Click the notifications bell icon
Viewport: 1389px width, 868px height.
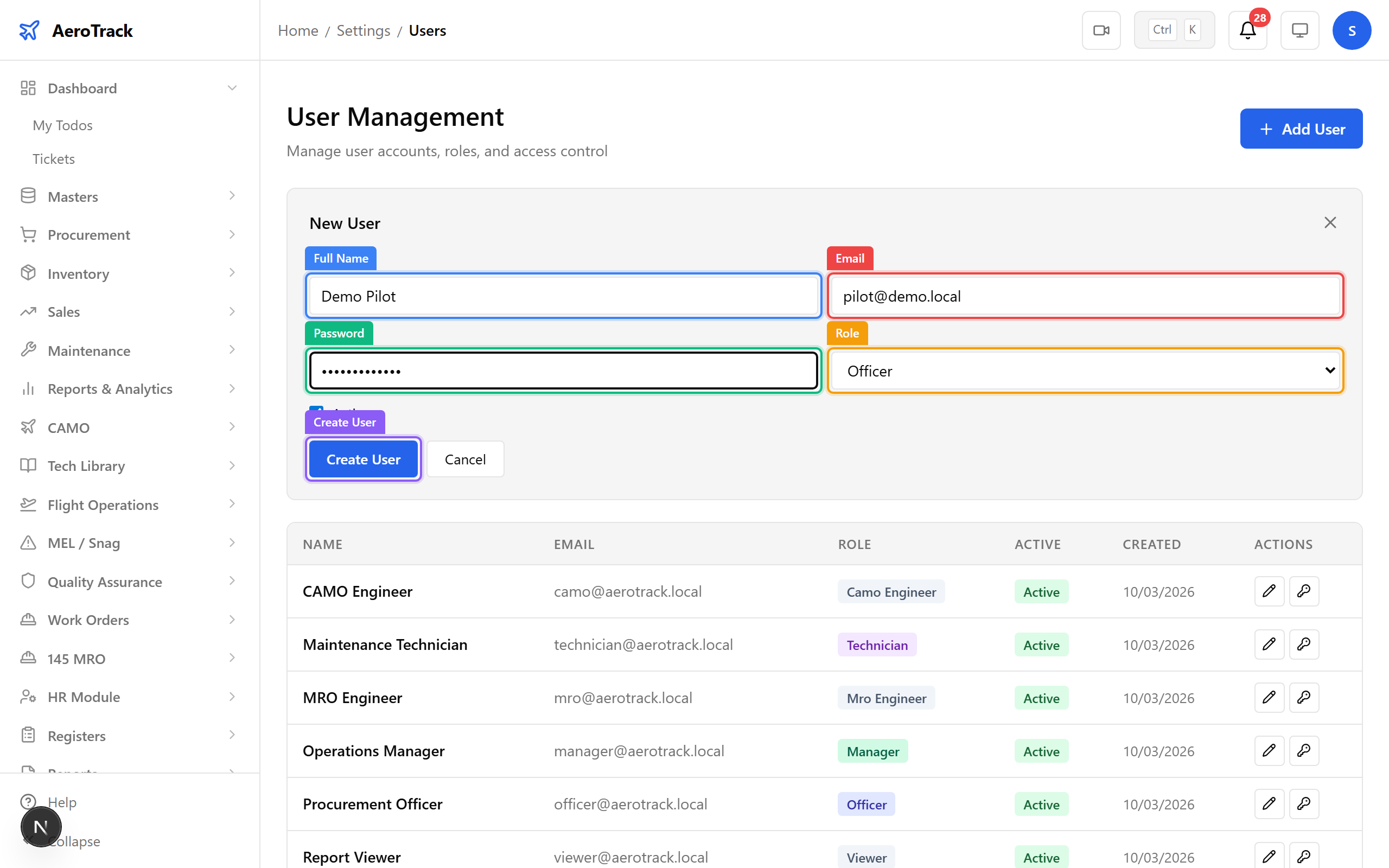click(x=1247, y=30)
